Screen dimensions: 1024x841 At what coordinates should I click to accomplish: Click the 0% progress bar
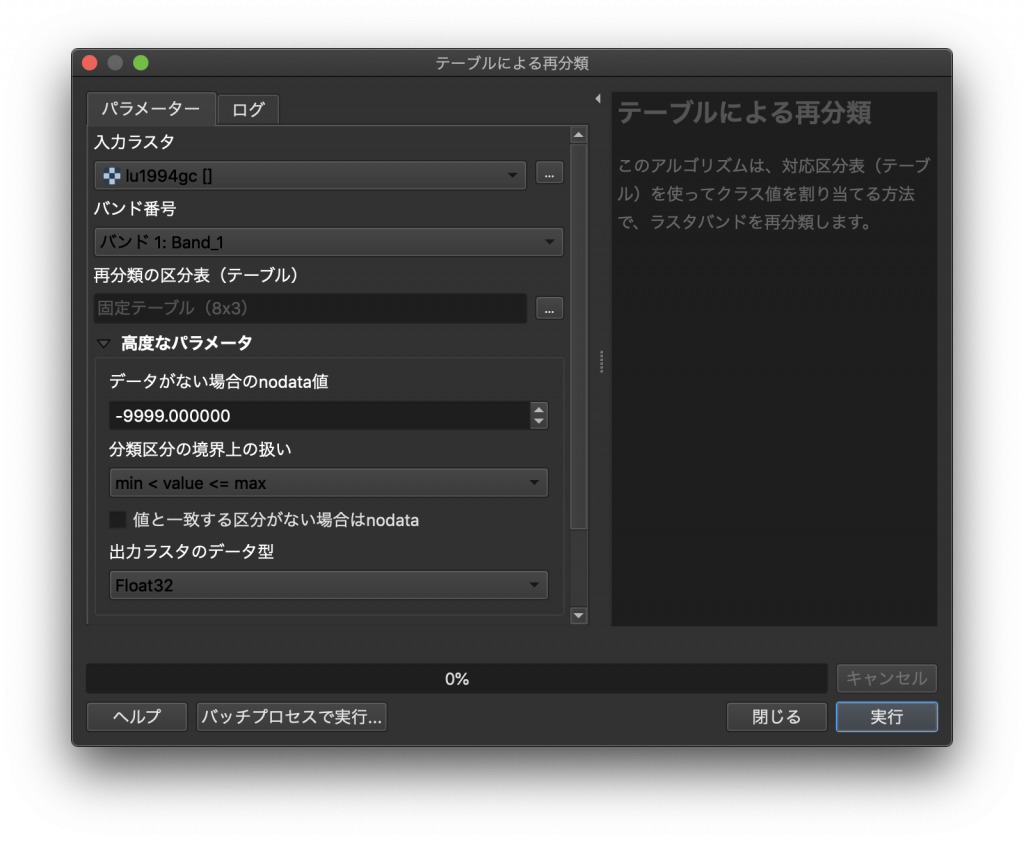coord(456,679)
